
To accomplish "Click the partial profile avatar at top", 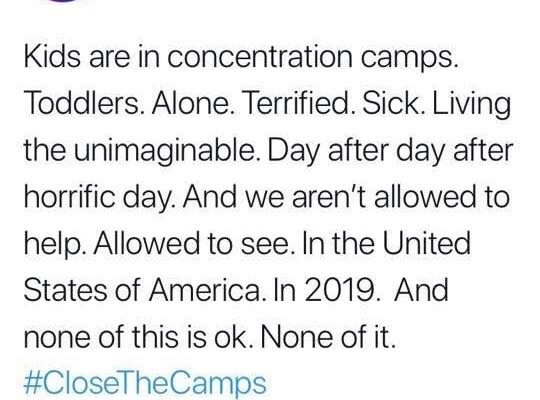I will point(62,1).
